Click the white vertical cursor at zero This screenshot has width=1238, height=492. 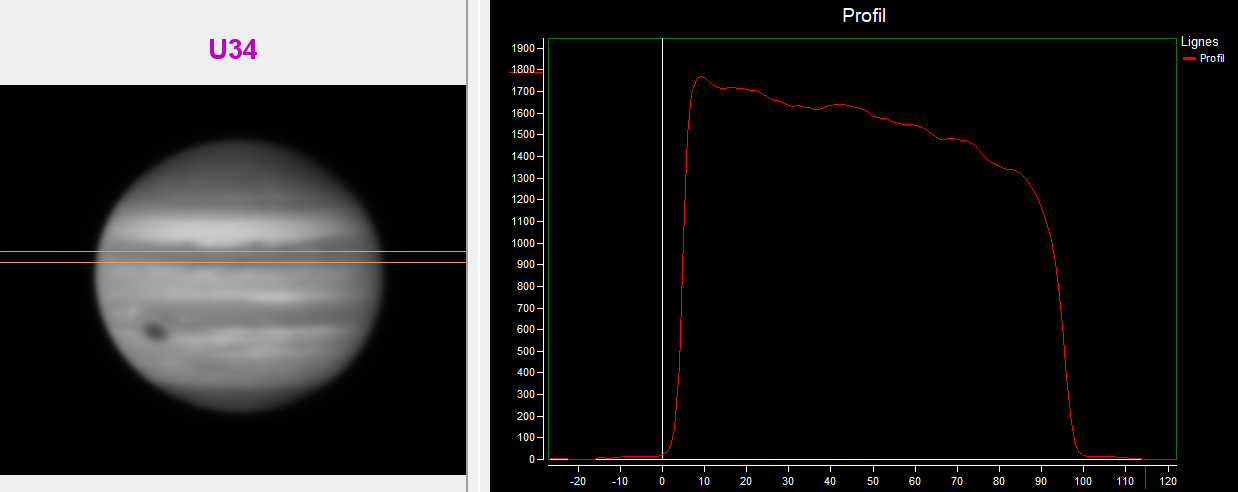point(663,248)
